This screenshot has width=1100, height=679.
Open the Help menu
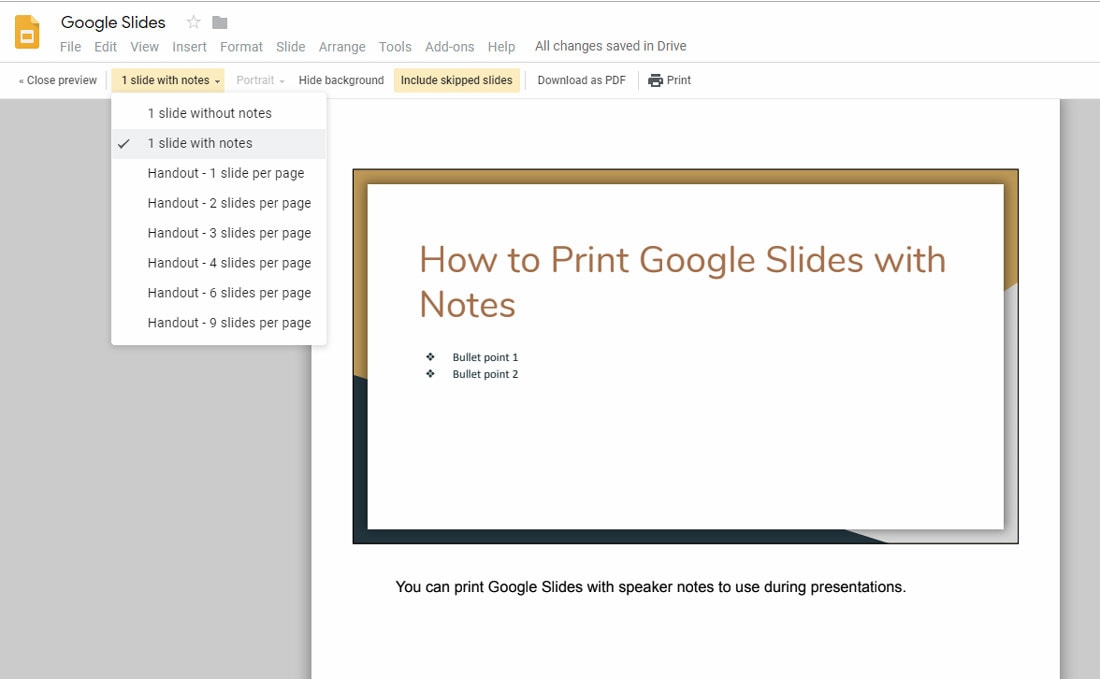point(502,47)
